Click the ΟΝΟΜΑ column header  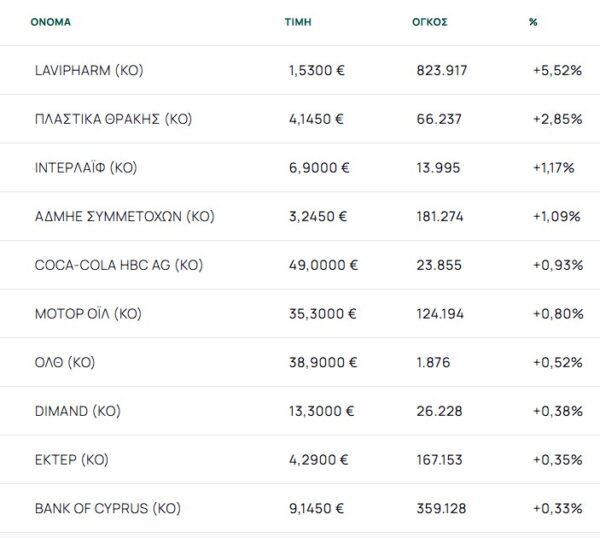(51, 21)
